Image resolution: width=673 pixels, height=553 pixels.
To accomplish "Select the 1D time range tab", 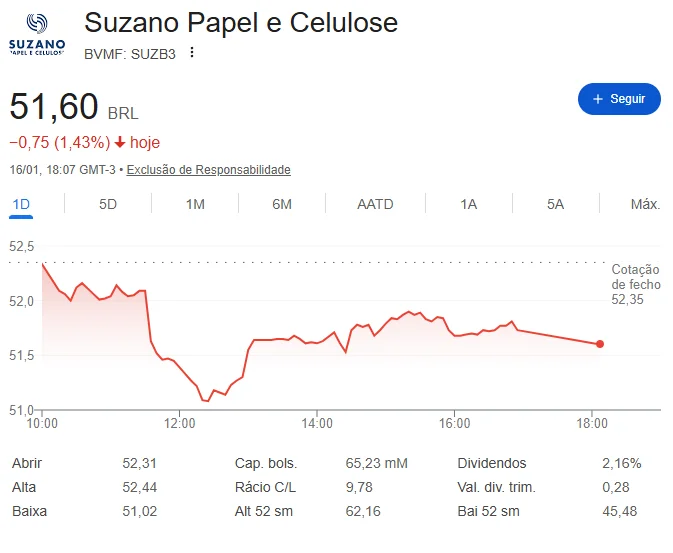I will (x=21, y=204).
